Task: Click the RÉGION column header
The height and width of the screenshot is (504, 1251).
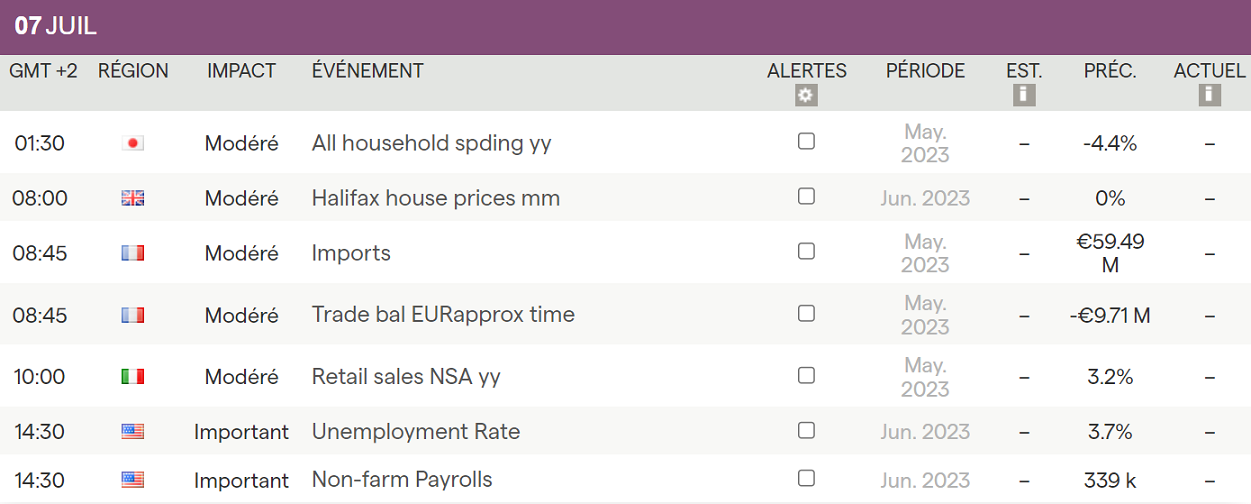Action: click(133, 71)
